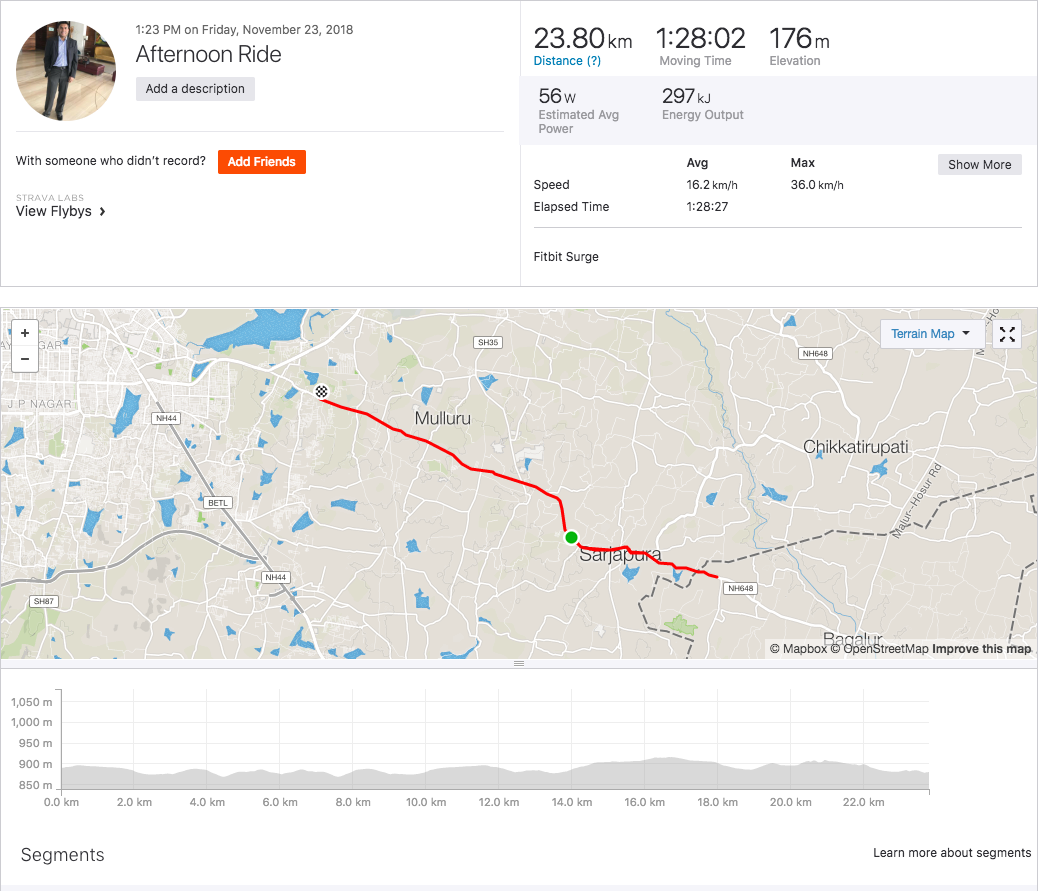1038x891 pixels.
Task: Click Add Friends button
Action: (261, 162)
